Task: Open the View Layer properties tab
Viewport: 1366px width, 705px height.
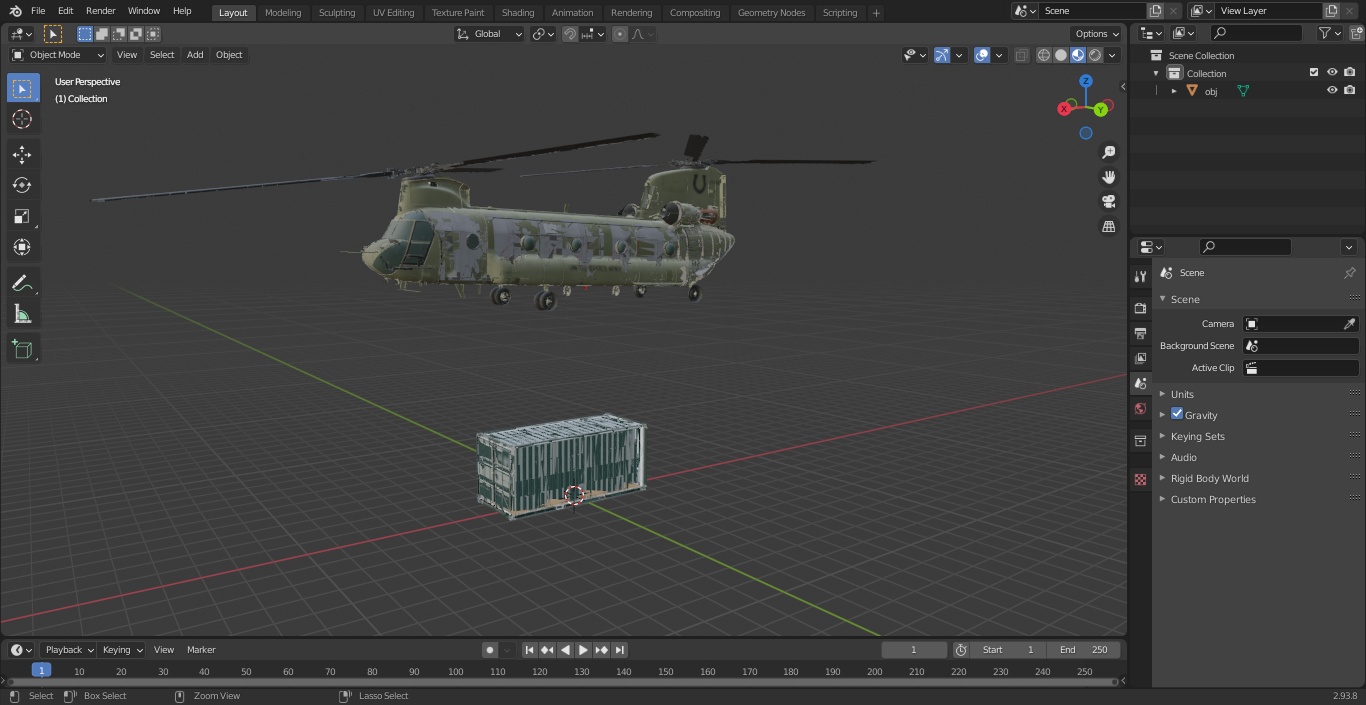Action: pyautogui.click(x=1140, y=358)
